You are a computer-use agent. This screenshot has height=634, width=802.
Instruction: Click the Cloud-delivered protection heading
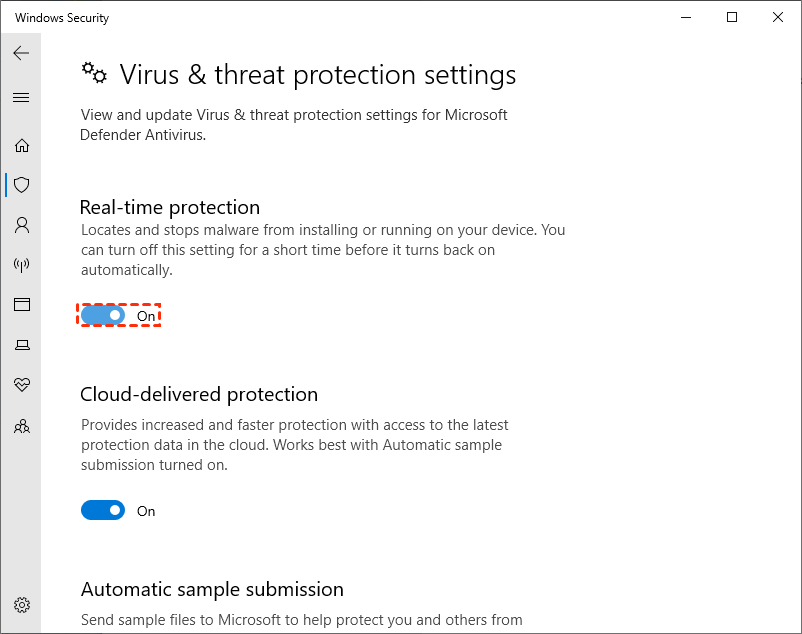coord(199,394)
